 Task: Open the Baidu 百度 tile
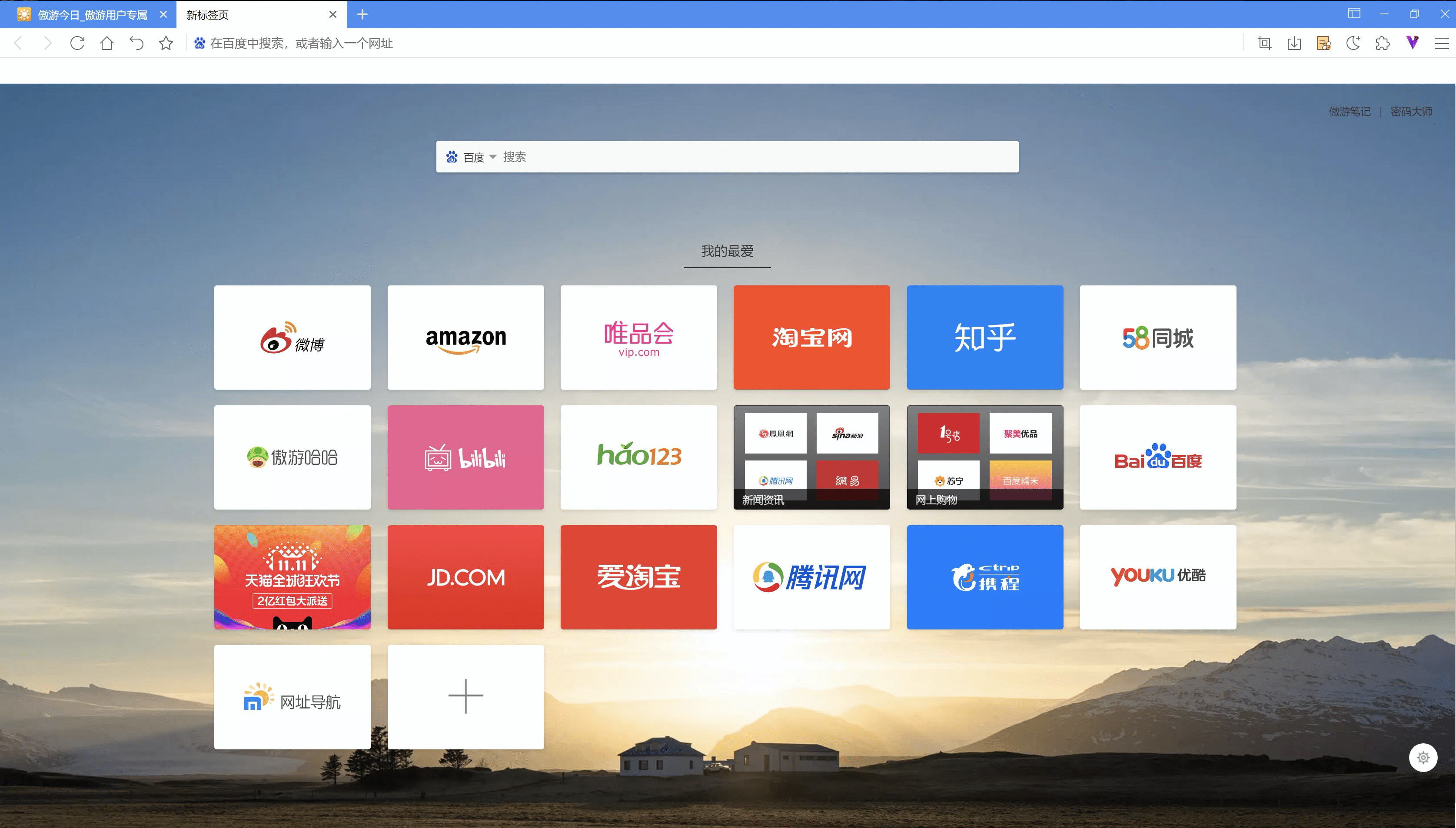(x=1158, y=457)
